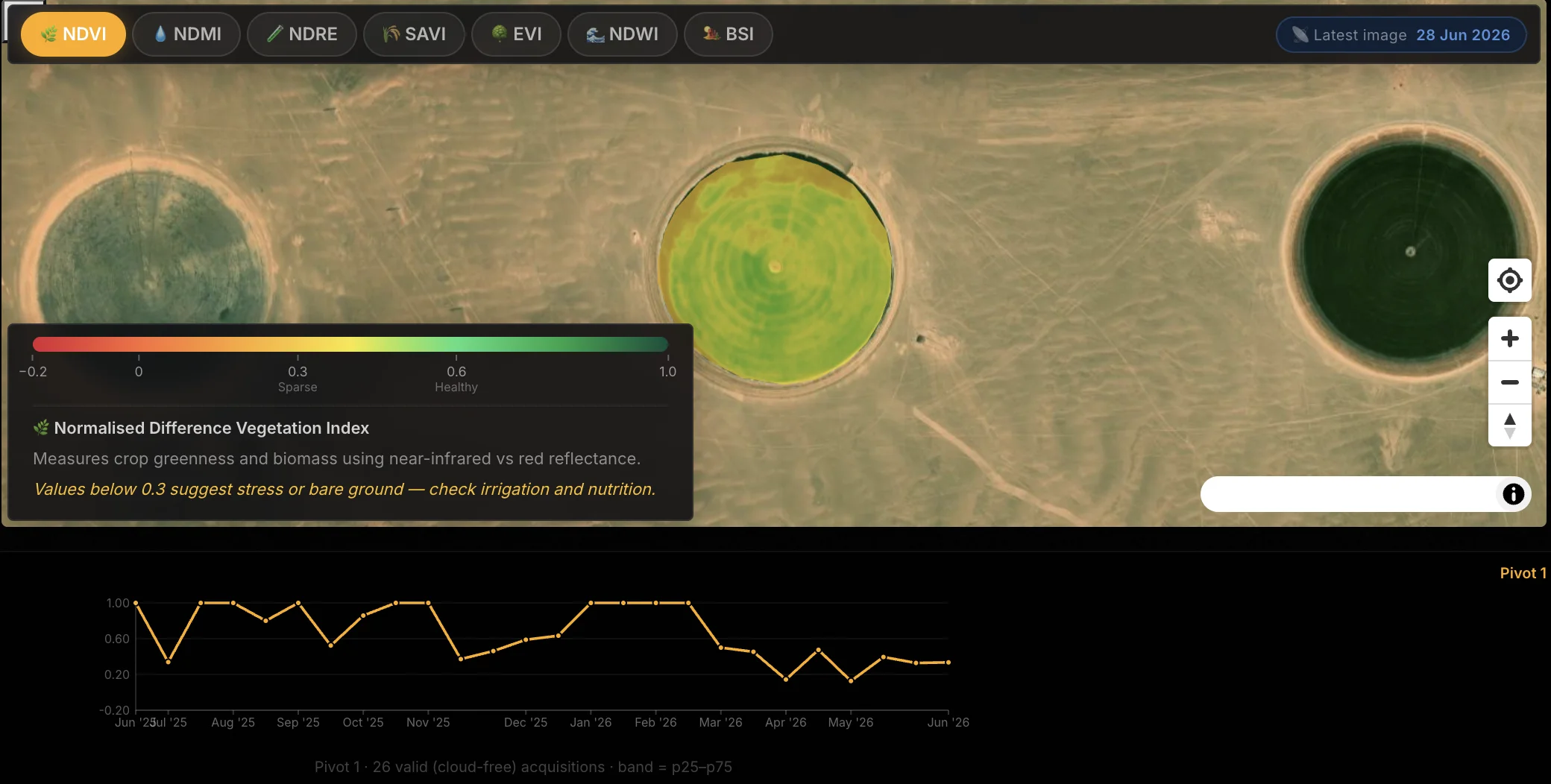Click the Latest image 28 Jun 2026 button

(x=1401, y=35)
